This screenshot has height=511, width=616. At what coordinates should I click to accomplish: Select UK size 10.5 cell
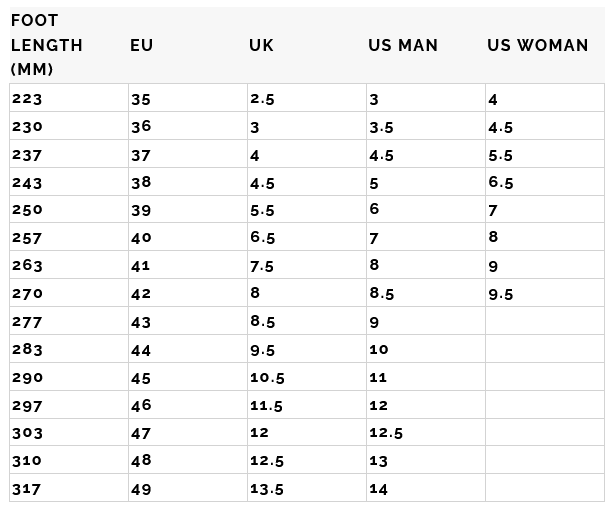point(267,378)
